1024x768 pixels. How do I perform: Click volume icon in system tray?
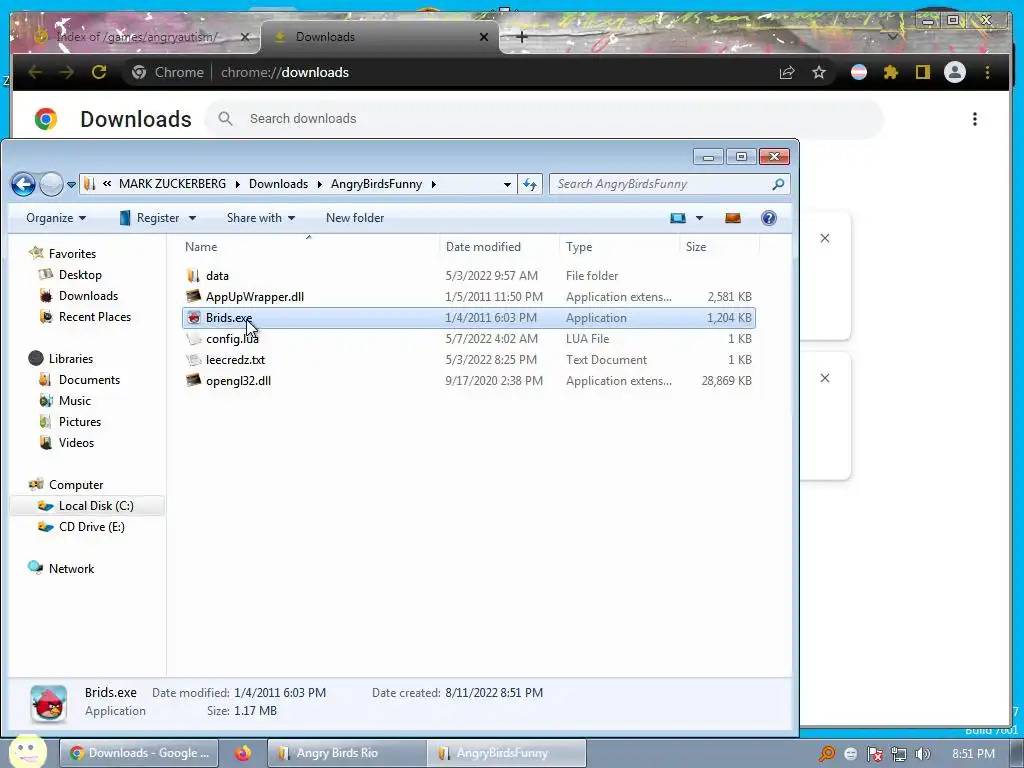(923, 754)
